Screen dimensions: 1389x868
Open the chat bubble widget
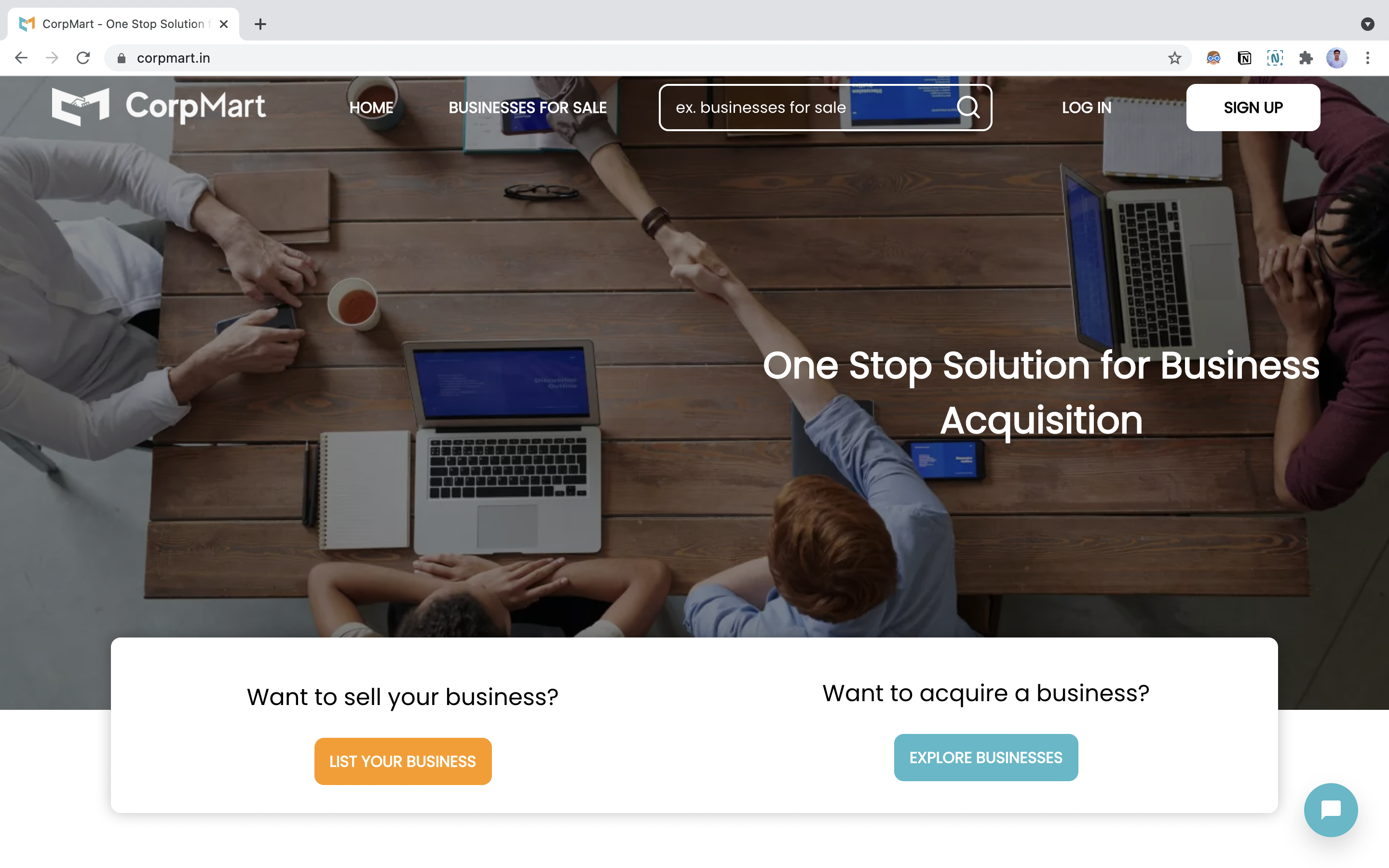click(x=1331, y=810)
